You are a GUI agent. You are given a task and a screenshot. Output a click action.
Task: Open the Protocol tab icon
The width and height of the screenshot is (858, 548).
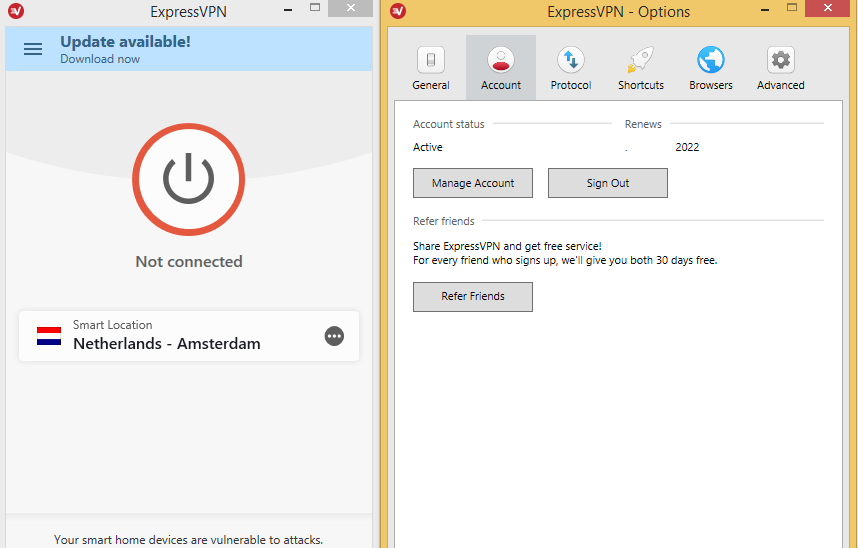coord(571,60)
